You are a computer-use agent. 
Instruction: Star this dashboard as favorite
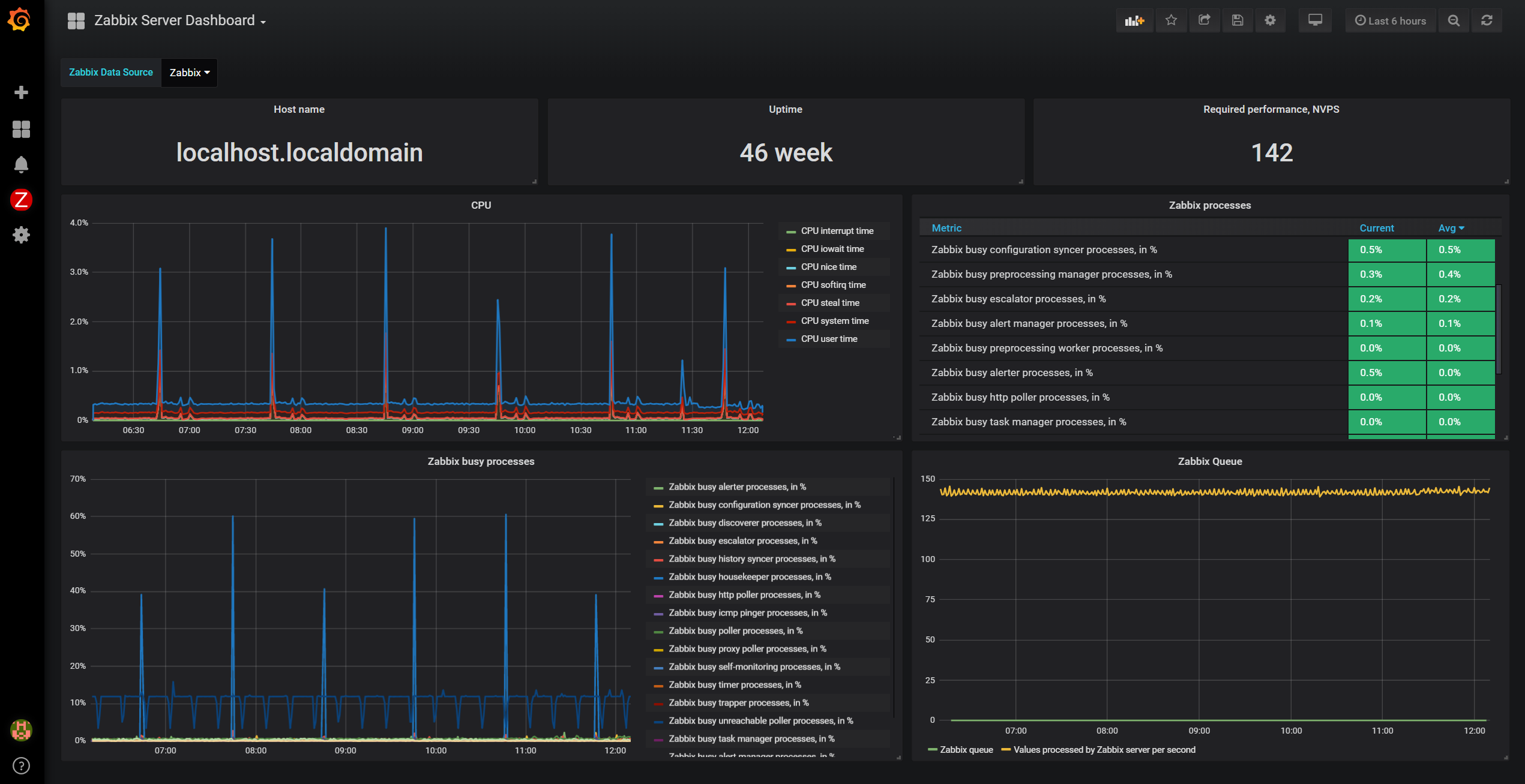[x=1171, y=20]
